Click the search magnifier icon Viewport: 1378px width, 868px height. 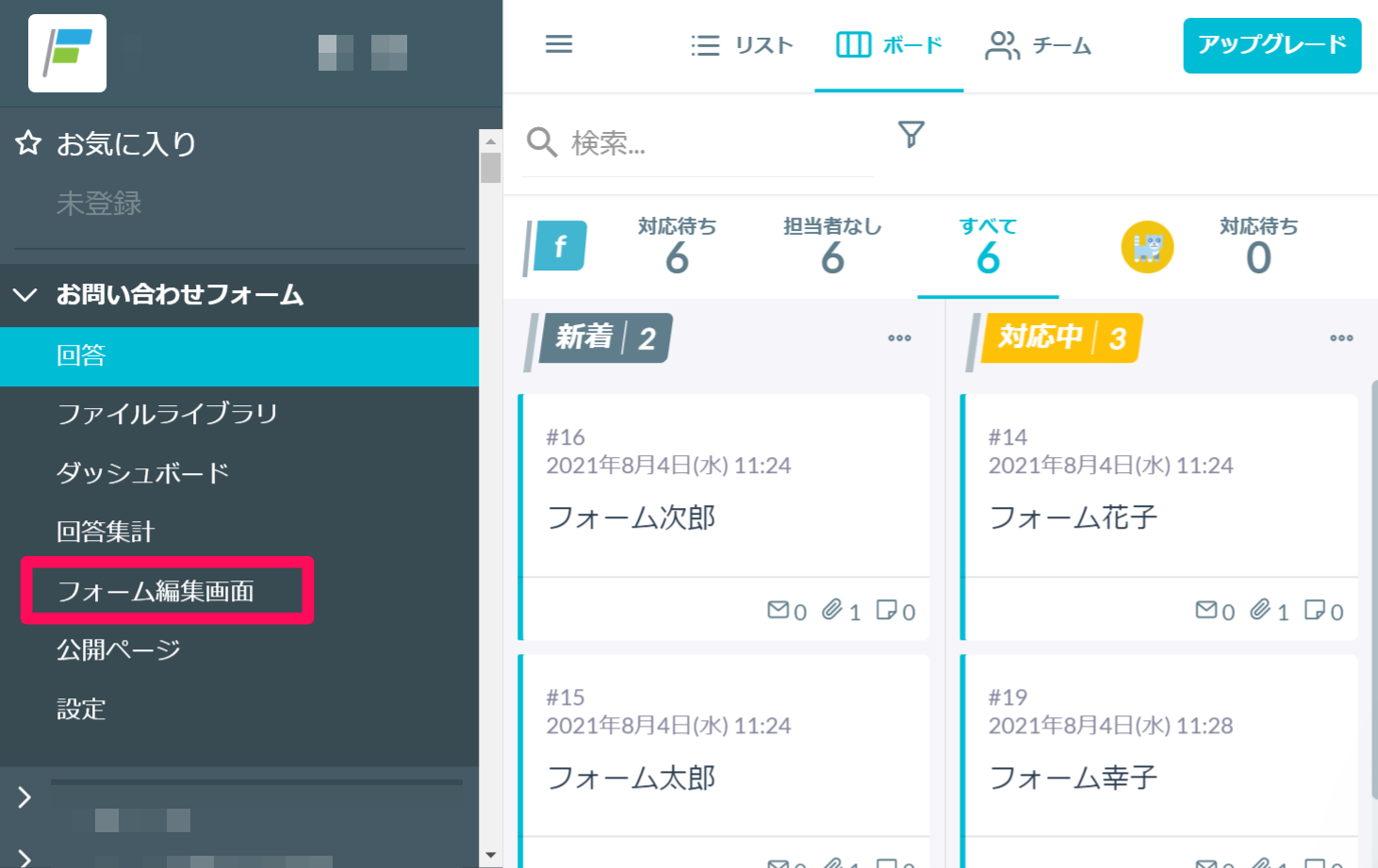click(x=542, y=142)
